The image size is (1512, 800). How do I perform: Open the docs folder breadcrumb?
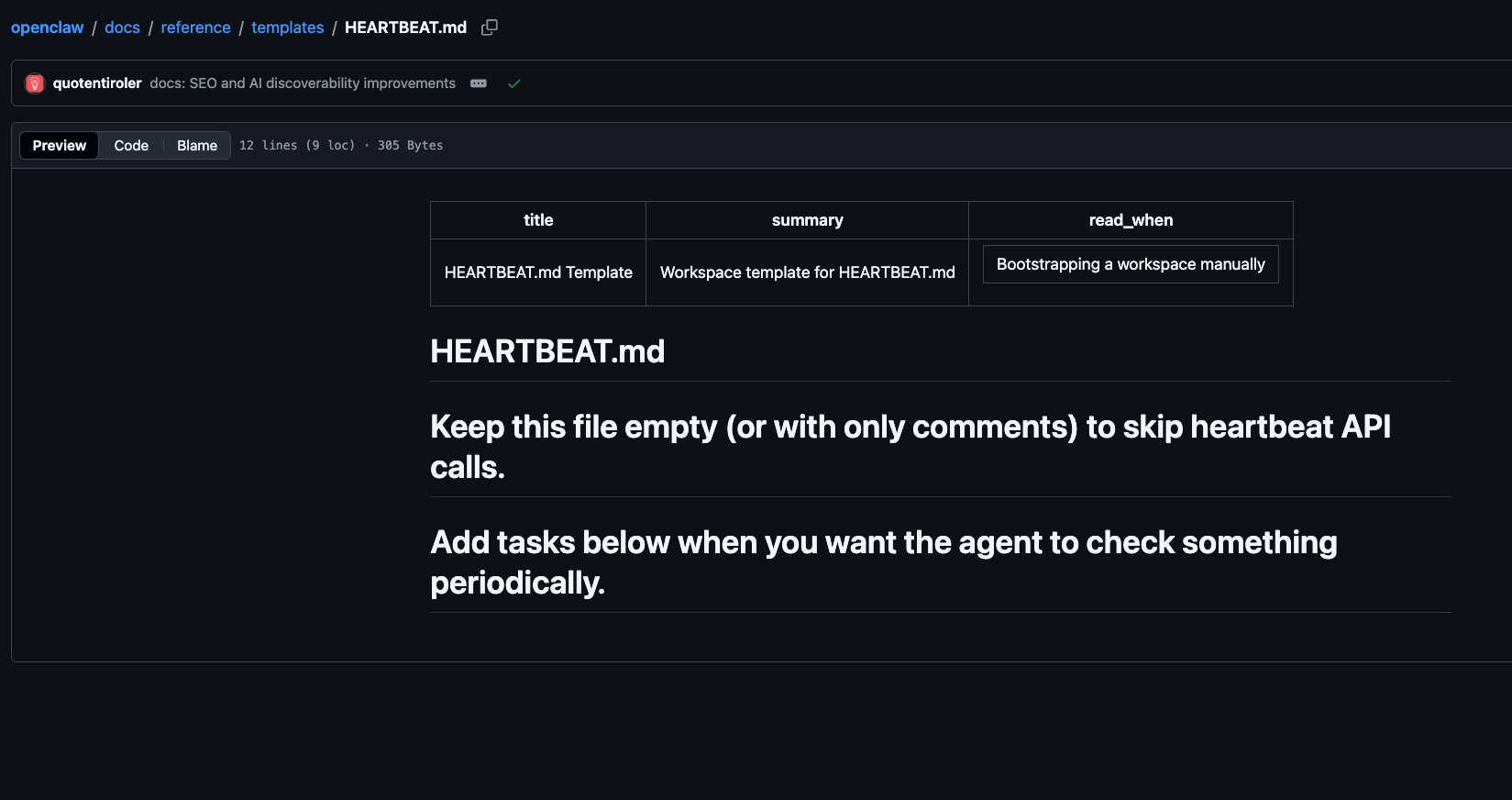pos(122,28)
